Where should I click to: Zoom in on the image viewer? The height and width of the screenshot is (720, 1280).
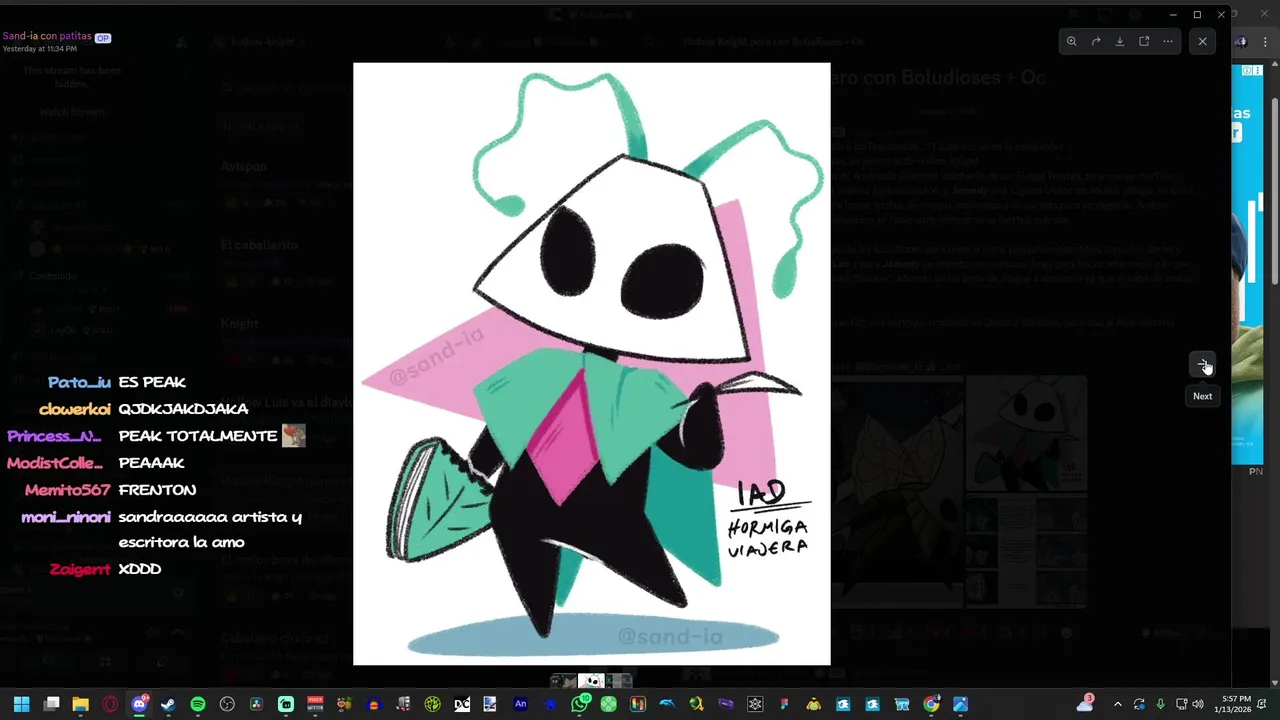(1071, 41)
